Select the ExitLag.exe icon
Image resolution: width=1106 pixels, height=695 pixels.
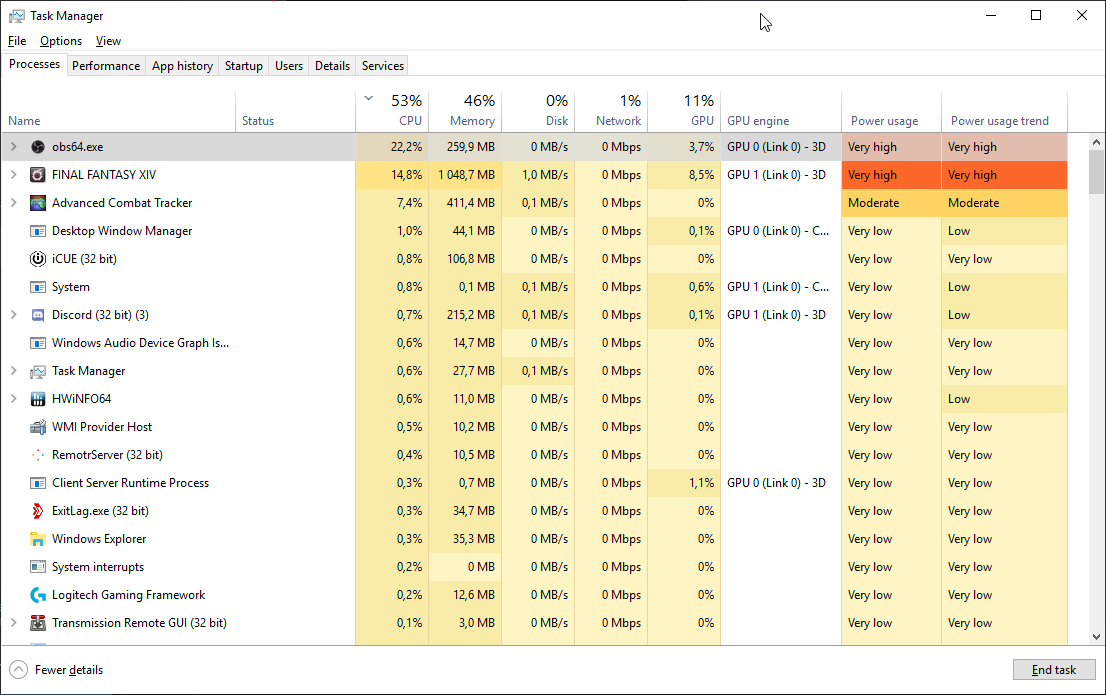[38, 511]
